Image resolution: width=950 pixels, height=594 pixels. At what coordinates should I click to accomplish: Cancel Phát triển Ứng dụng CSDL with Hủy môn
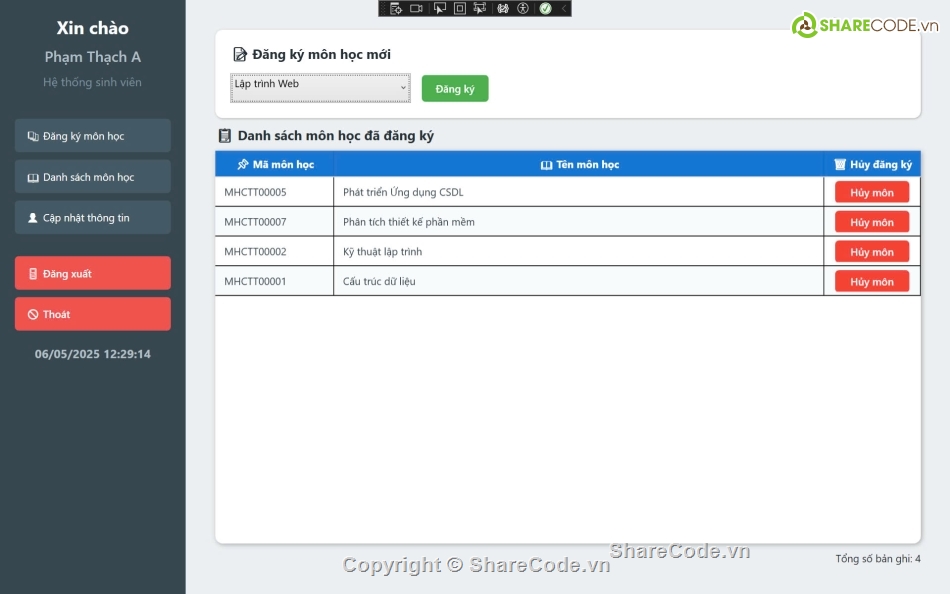click(x=872, y=192)
